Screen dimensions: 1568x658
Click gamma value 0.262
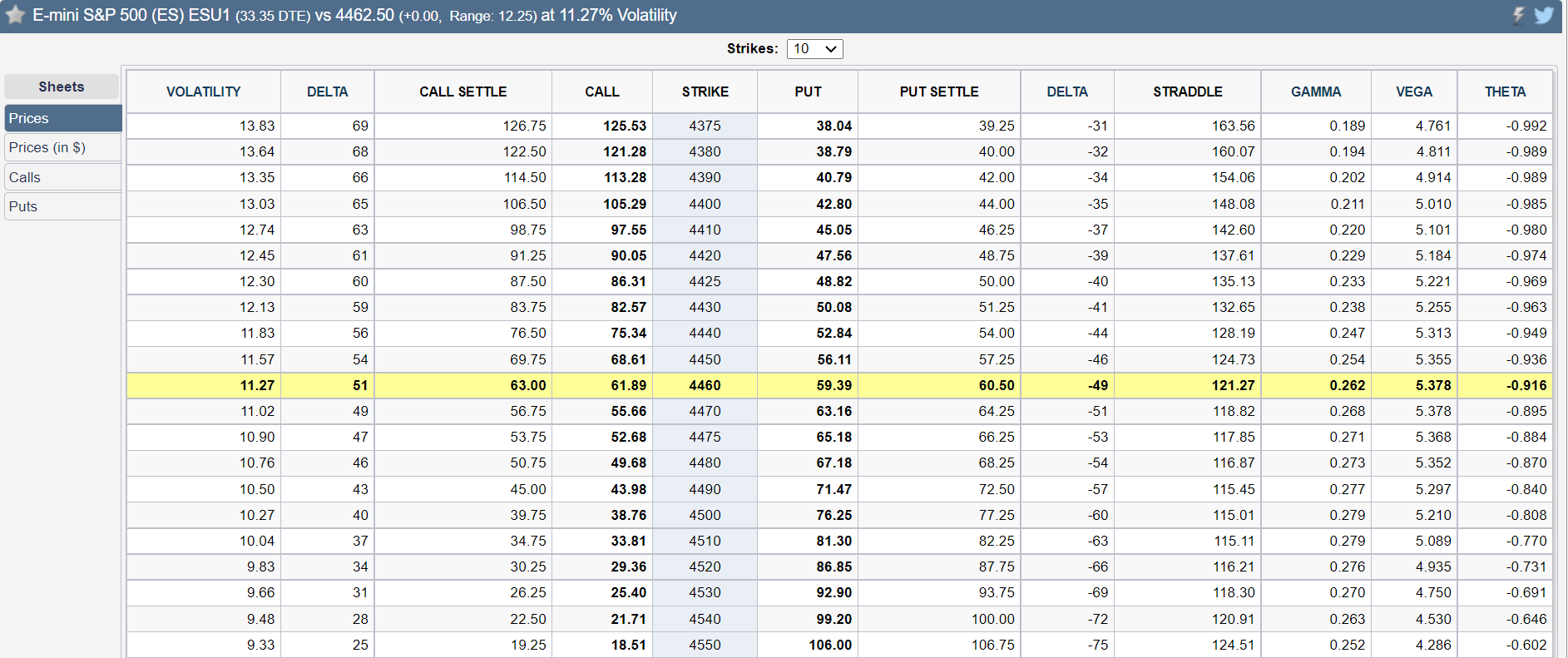click(1348, 385)
